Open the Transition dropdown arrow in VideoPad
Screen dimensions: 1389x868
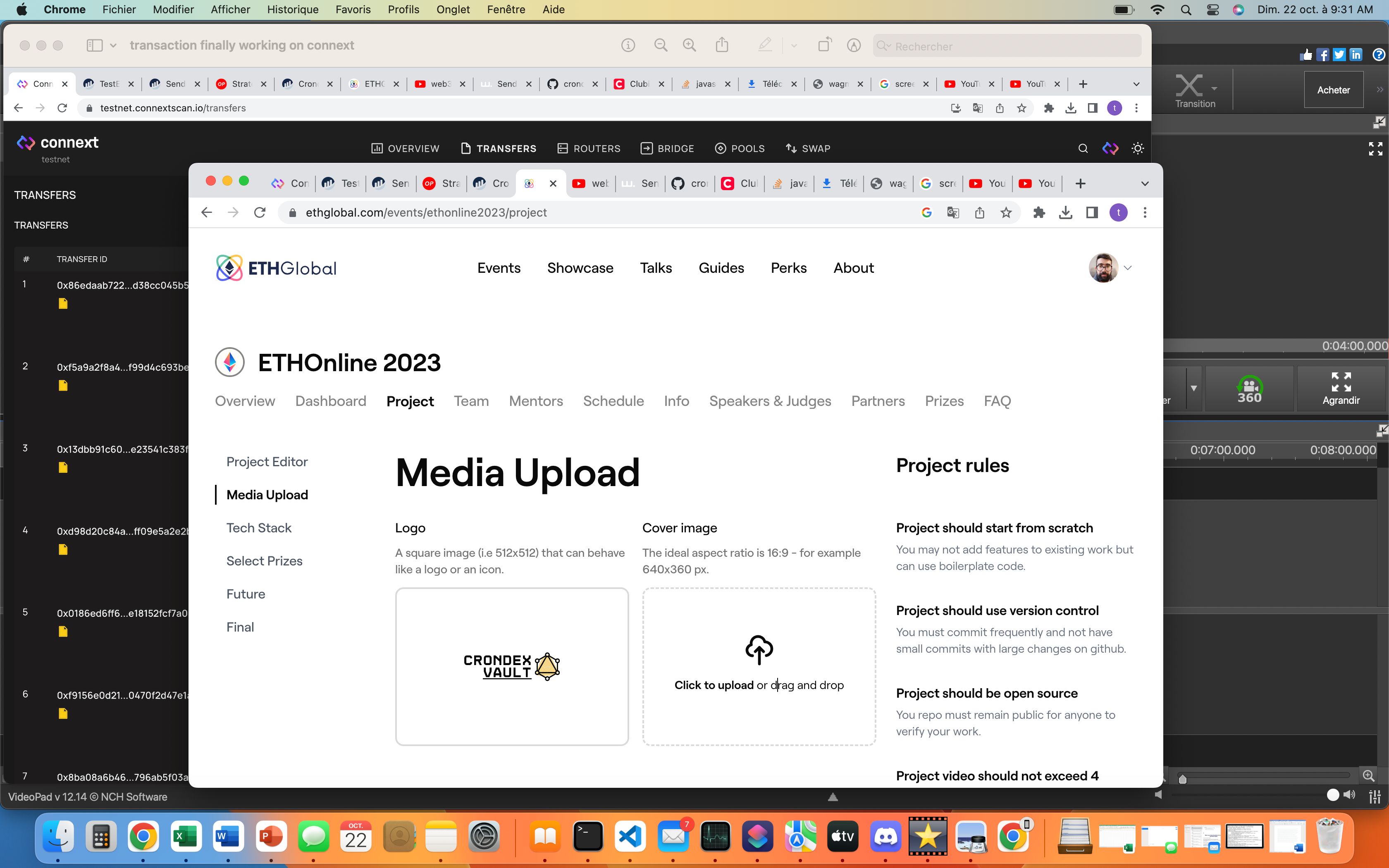[x=1214, y=88]
